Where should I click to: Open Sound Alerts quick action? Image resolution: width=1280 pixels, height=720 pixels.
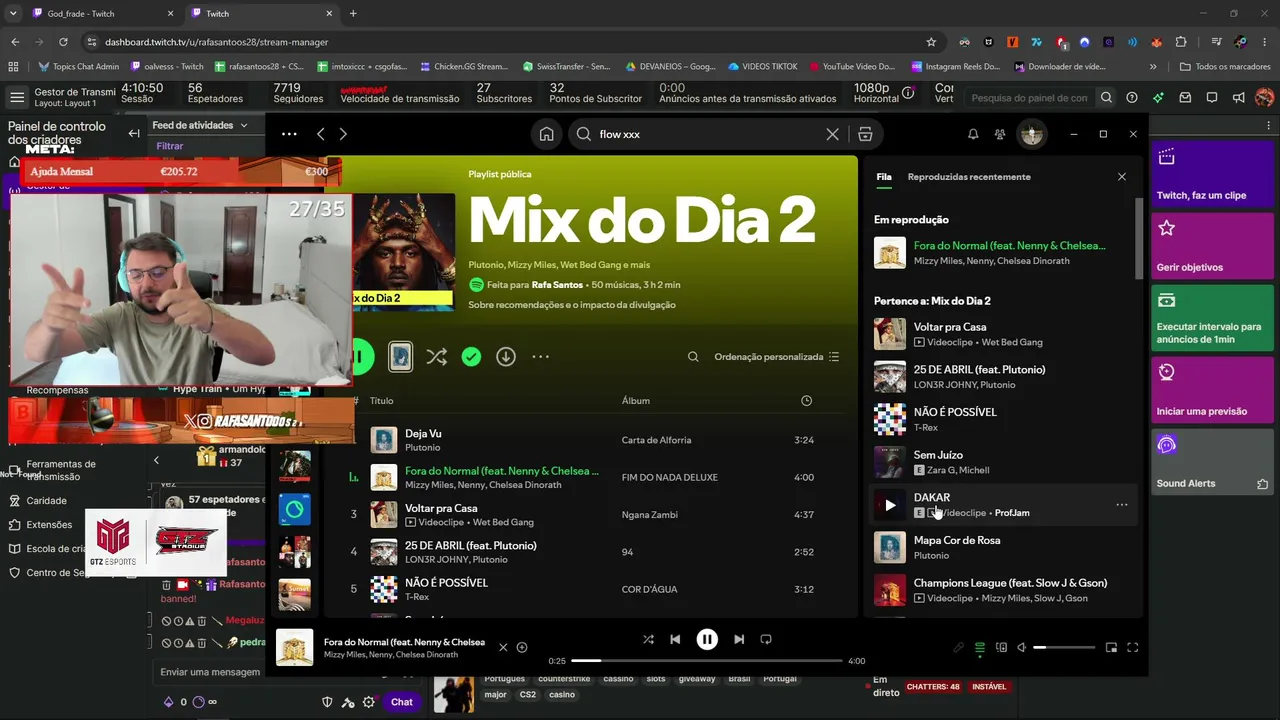[1213, 461]
